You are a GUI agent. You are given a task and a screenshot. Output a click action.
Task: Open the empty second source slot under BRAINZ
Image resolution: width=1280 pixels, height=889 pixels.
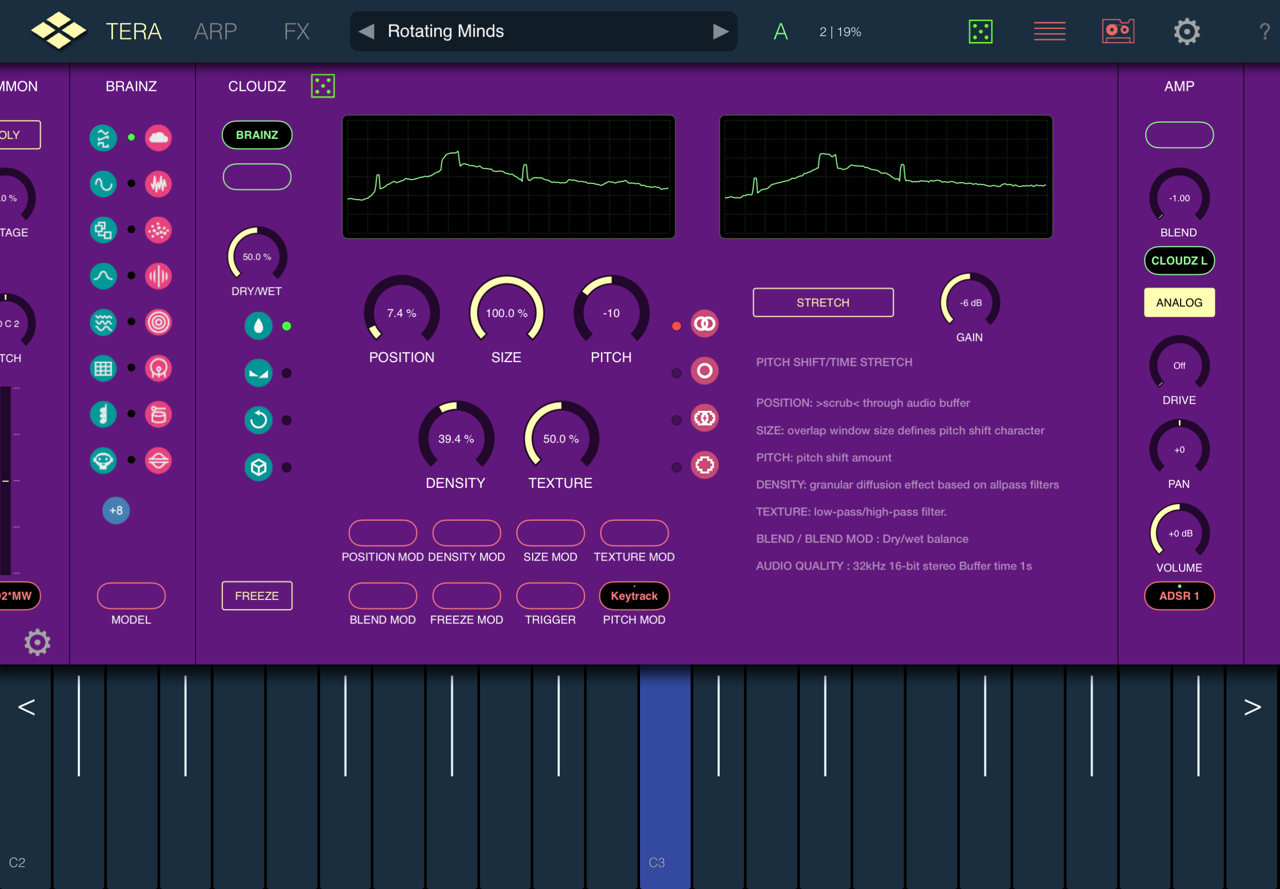[x=257, y=177]
